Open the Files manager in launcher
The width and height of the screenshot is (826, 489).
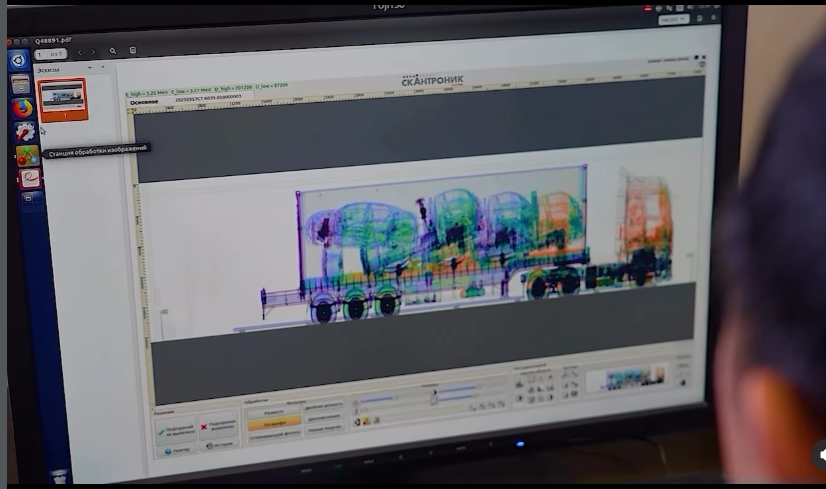click(x=21, y=84)
